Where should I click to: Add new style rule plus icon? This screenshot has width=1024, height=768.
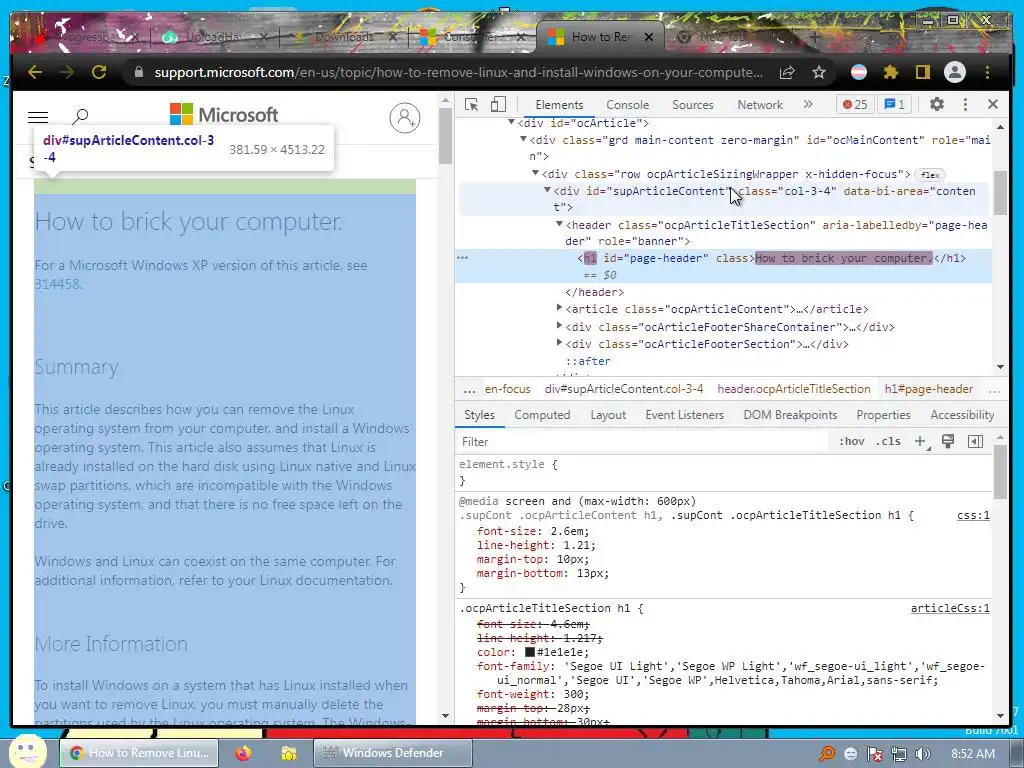click(x=920, y=442)
